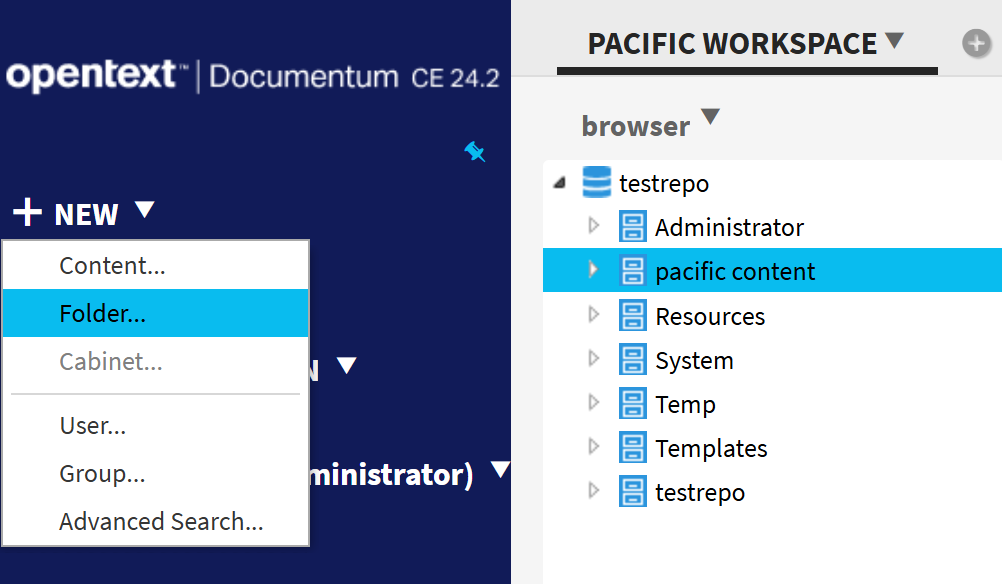Open the NEW menu dropdown arrow

click(145, 210)
